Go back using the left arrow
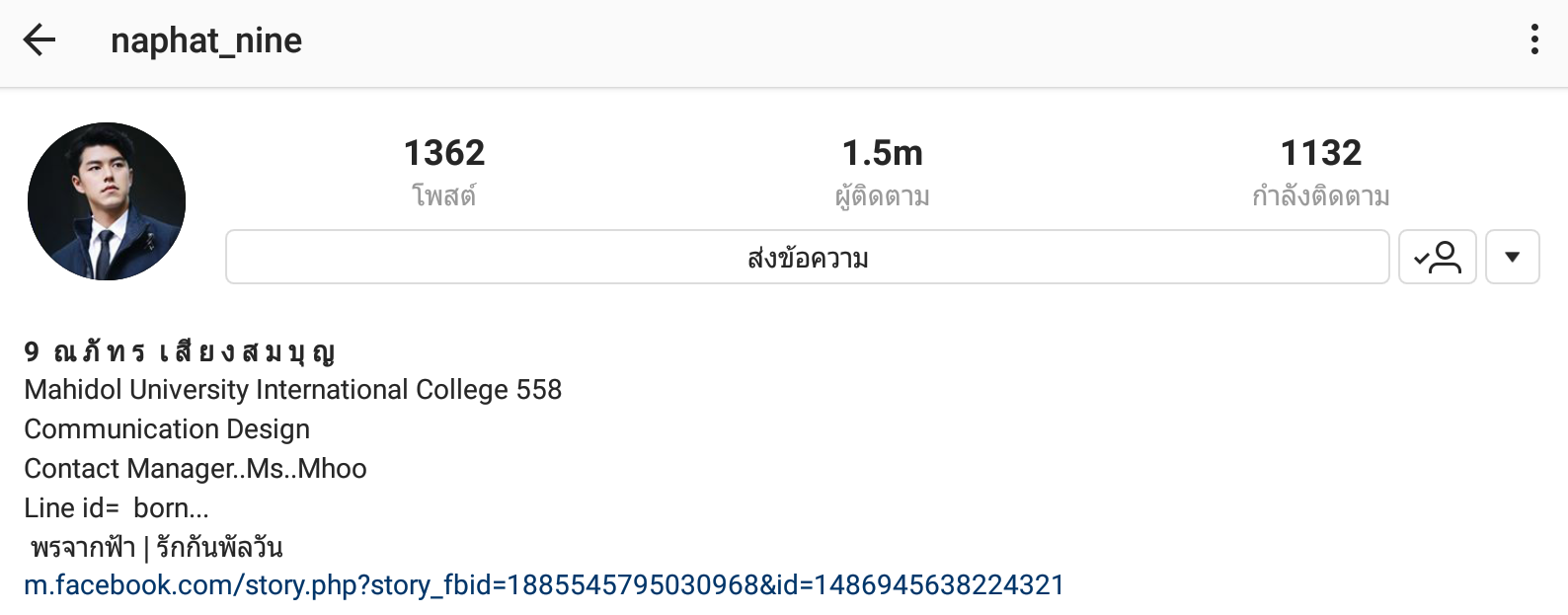Image resolution: width=1568 pixels, height=615 pixels. (39, 40)
